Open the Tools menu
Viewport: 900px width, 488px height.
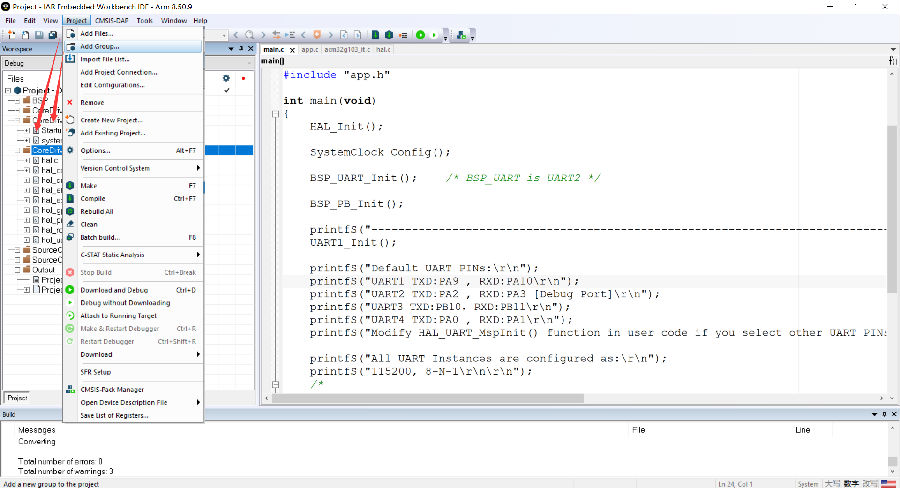[145, 20]
